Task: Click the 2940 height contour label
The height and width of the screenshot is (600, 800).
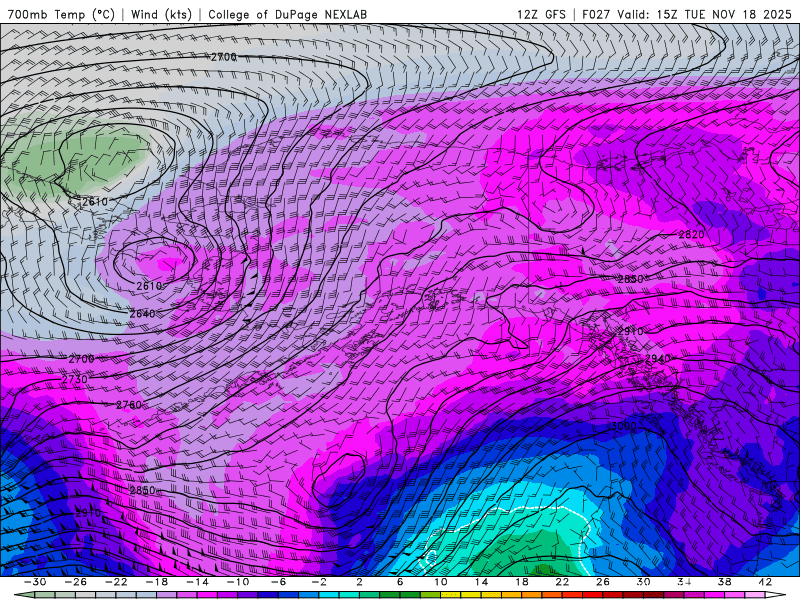Action: pyautogui.click(x=658, y=359)
